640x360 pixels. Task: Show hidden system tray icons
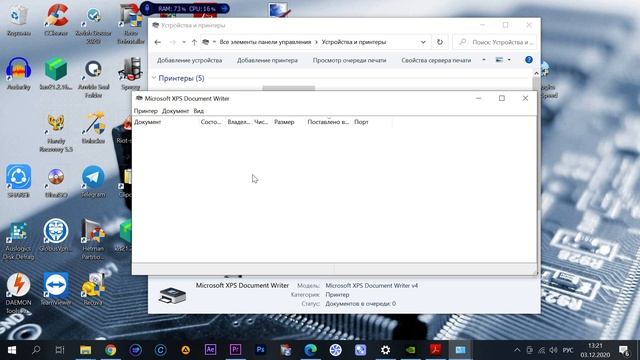pyautogui.click(x=517, y=350)
